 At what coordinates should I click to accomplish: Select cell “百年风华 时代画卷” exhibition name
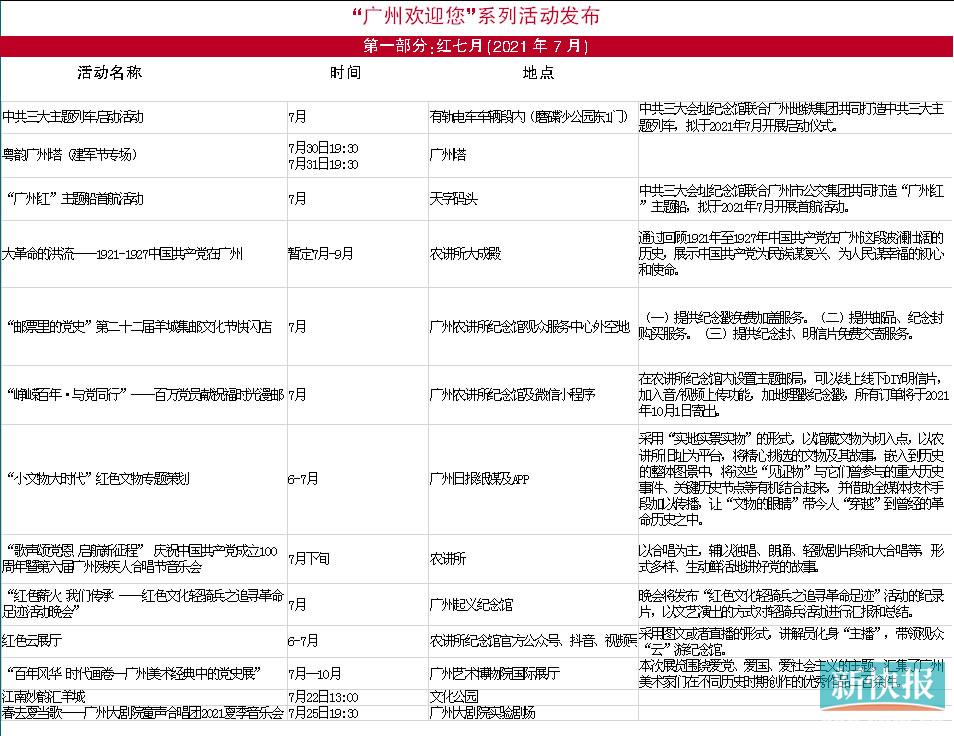pos(134,674)
